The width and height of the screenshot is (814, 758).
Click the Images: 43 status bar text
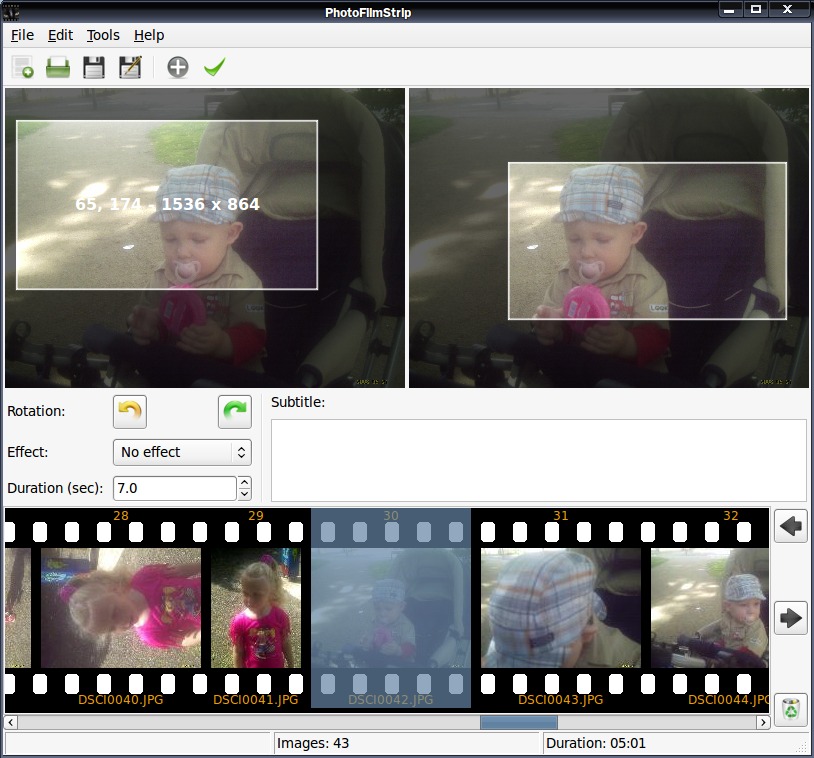tap(313, 743)
